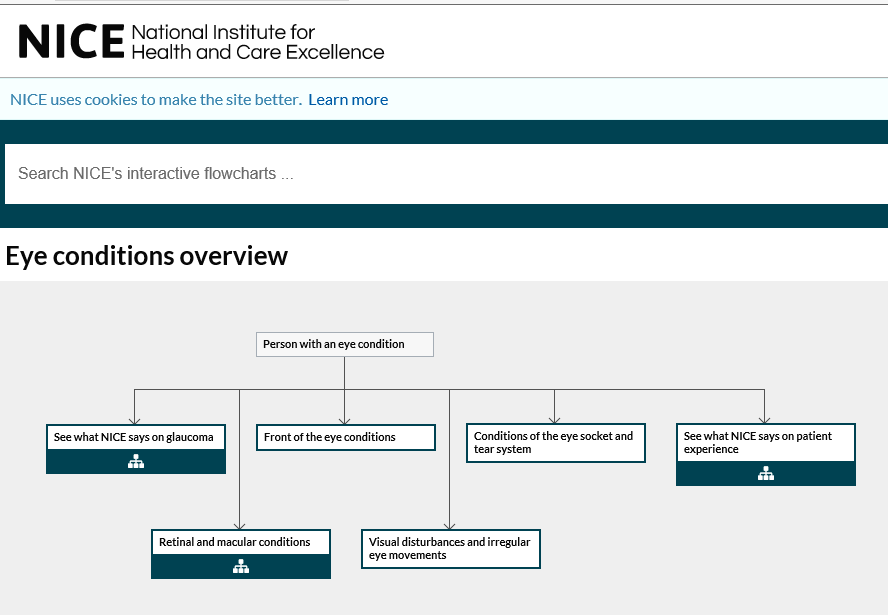This screenshot has width=888, height=615.
Task: Follow the Learn more cookies link
Action: tap(348, 100)
